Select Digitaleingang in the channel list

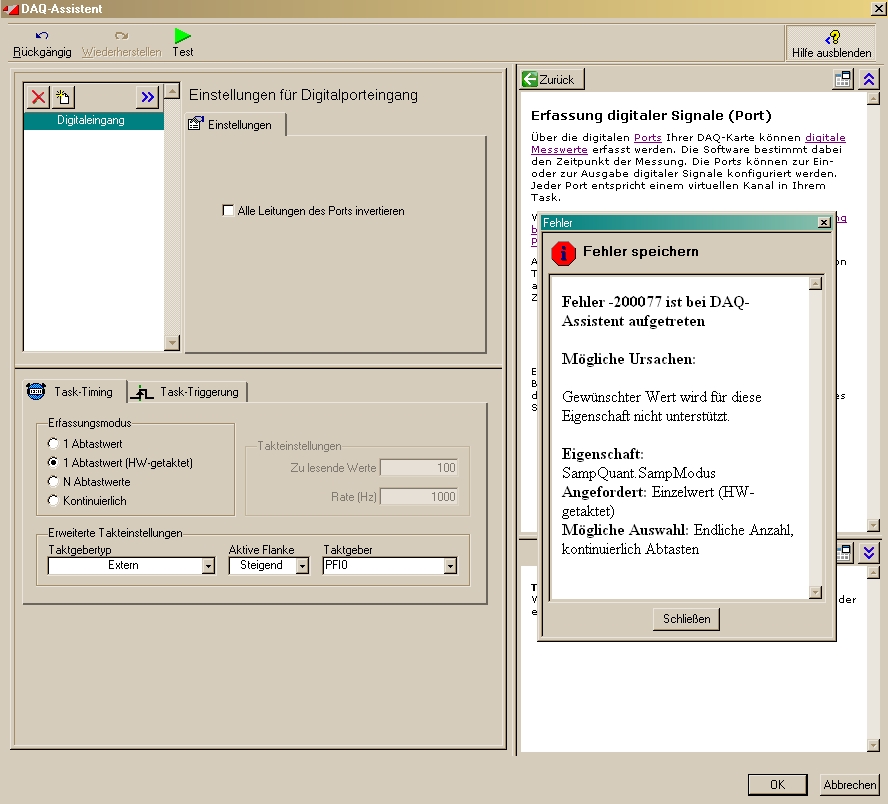pyautogui.click(x=92, y=120)
